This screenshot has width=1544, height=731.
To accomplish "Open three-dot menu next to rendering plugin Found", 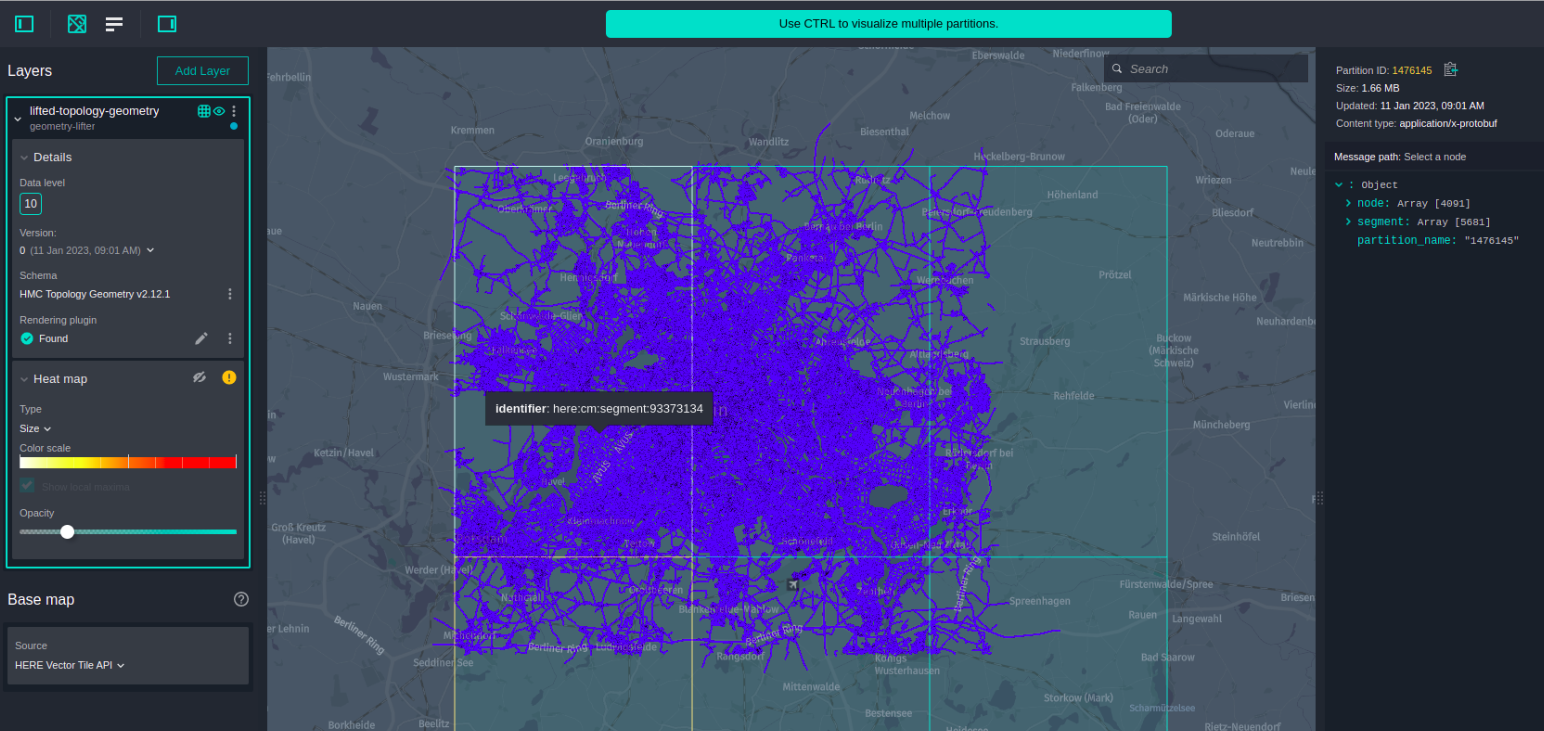I will point(230,339).
